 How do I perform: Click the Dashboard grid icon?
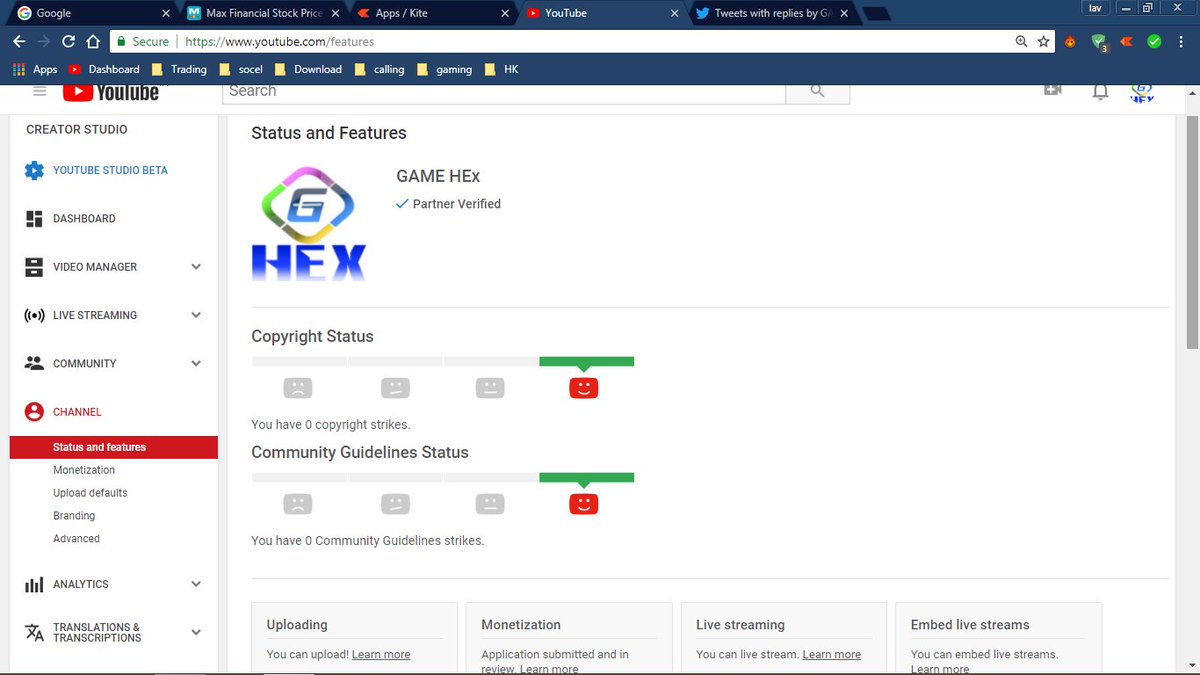(x=34, y=218)
